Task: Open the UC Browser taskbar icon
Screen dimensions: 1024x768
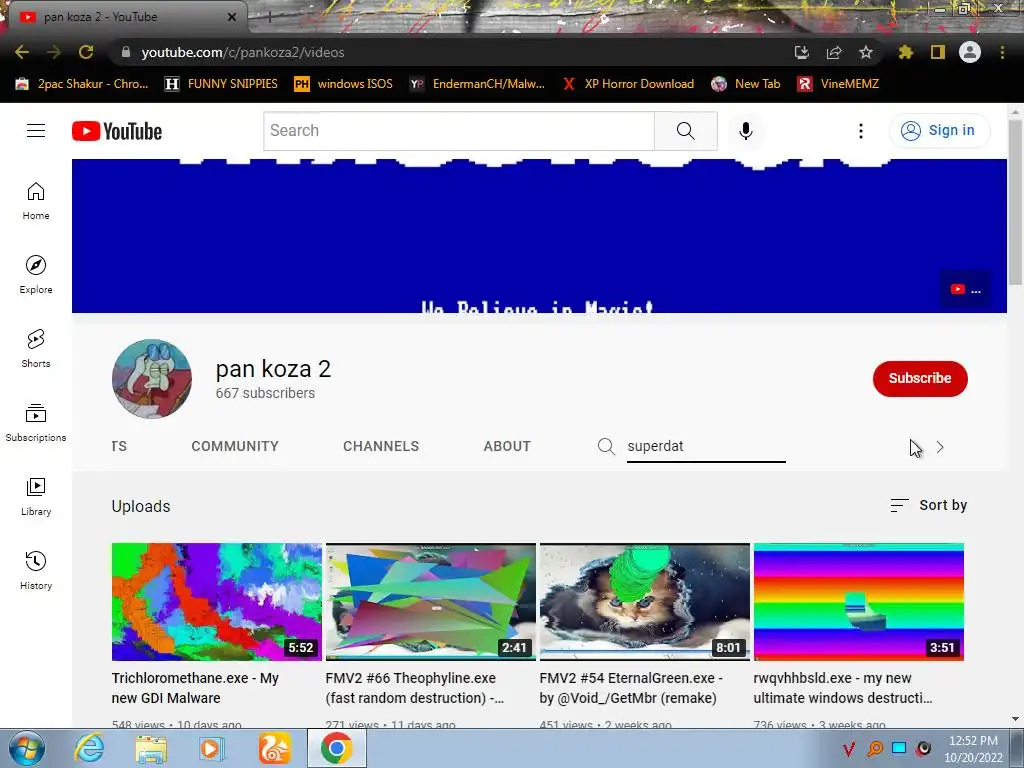Action: coord(274,749)
